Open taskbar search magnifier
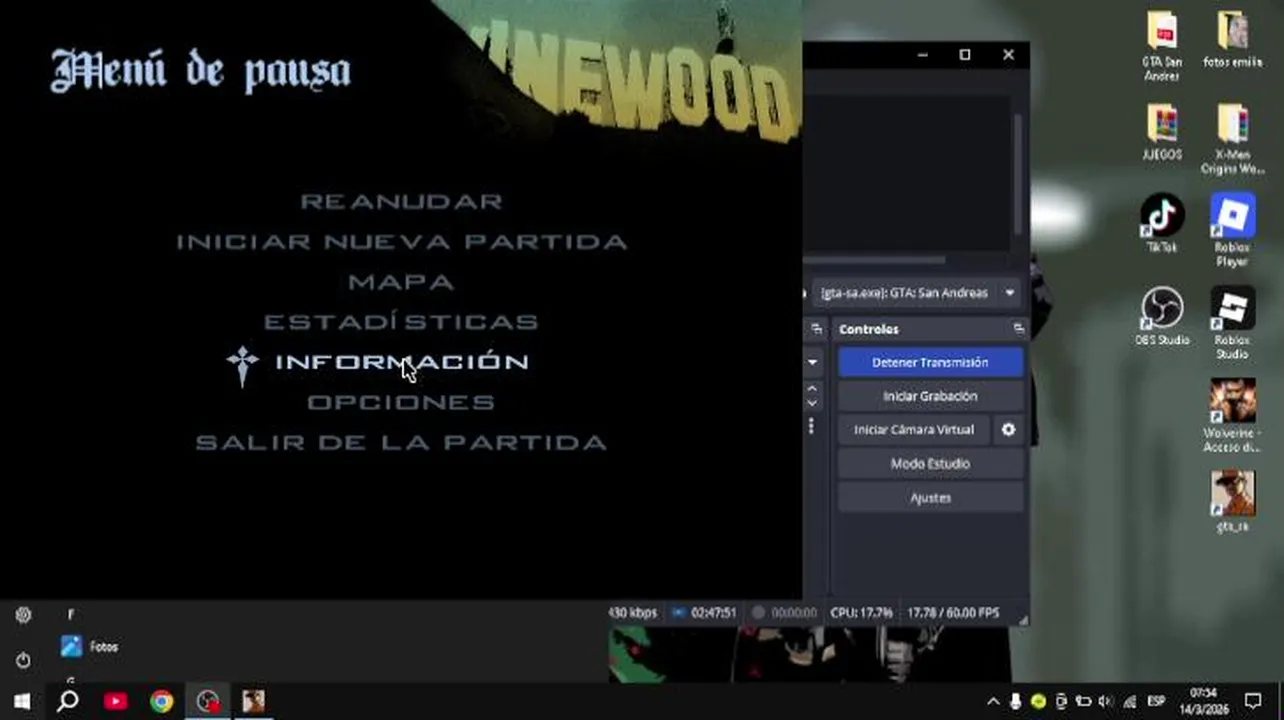The image size is (1284, 720). point(67,701)
